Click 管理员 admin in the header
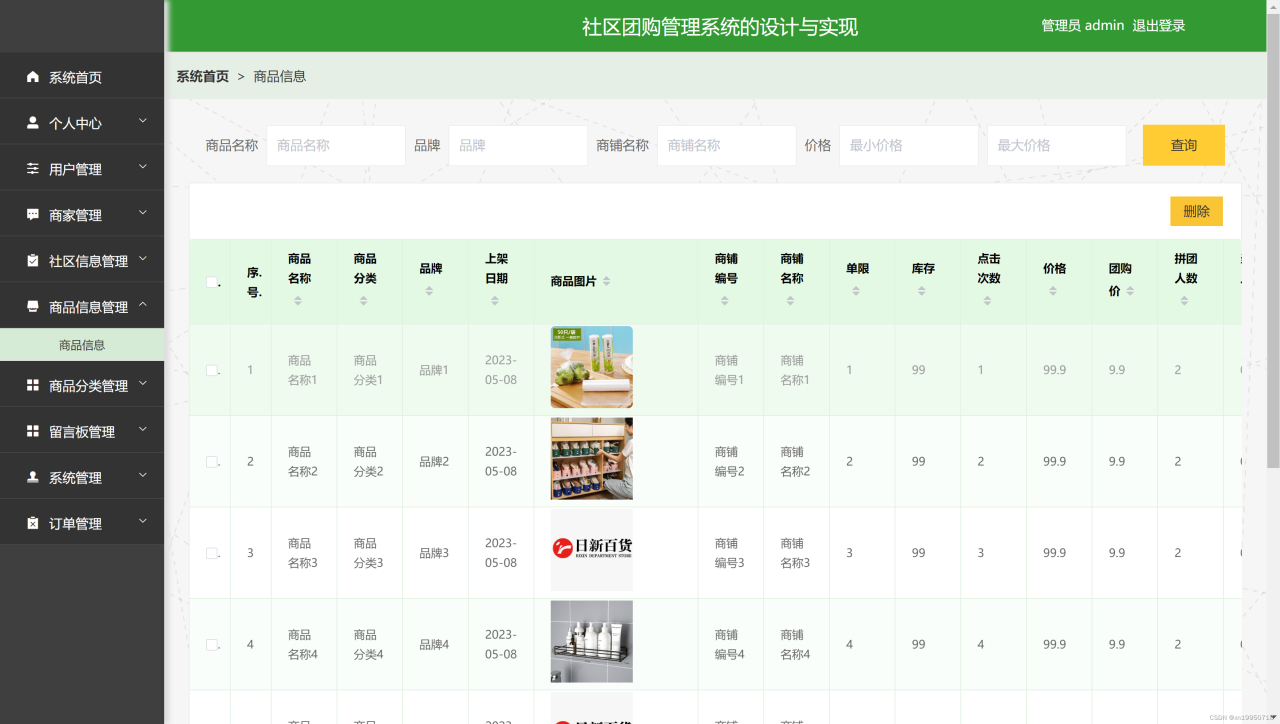 pos(1082,26)
